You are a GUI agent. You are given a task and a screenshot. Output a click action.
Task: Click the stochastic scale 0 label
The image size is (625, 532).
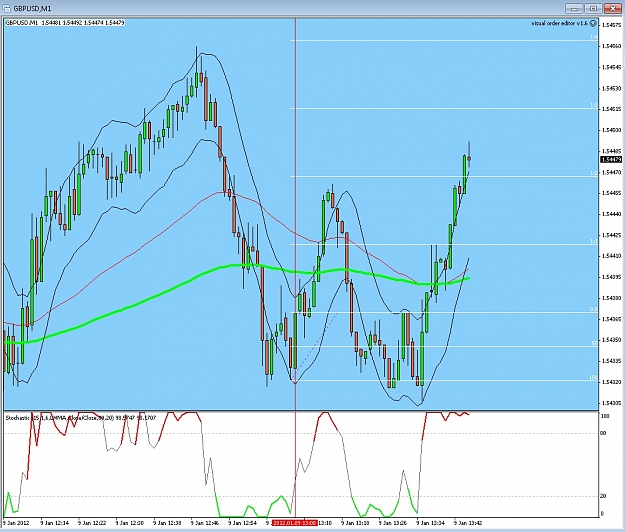[602, 514]
